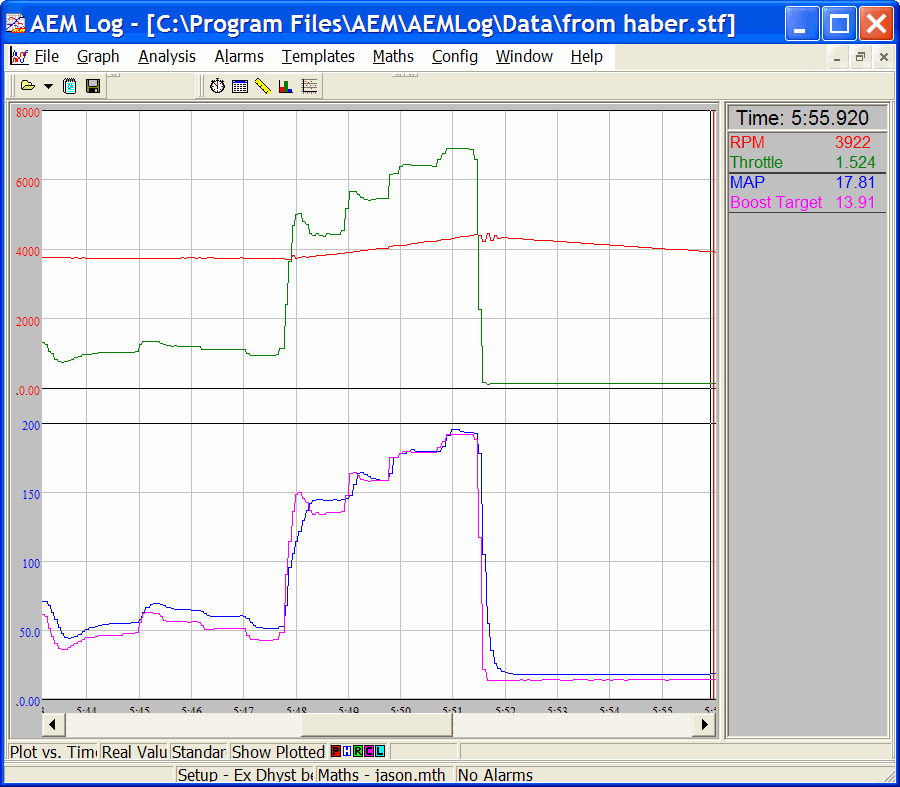
Task: Open the Graph menu
Action: click(x=98, y=56)
